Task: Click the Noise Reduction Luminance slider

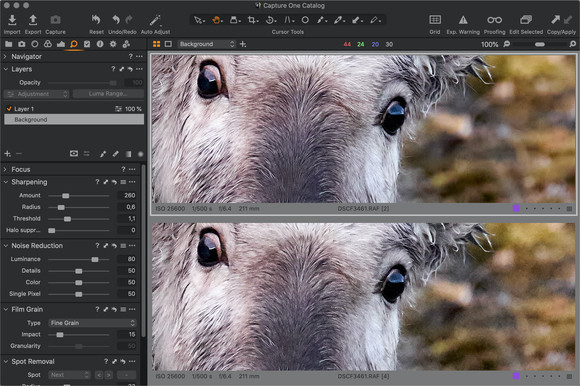Action: click(x=79, y=260)
